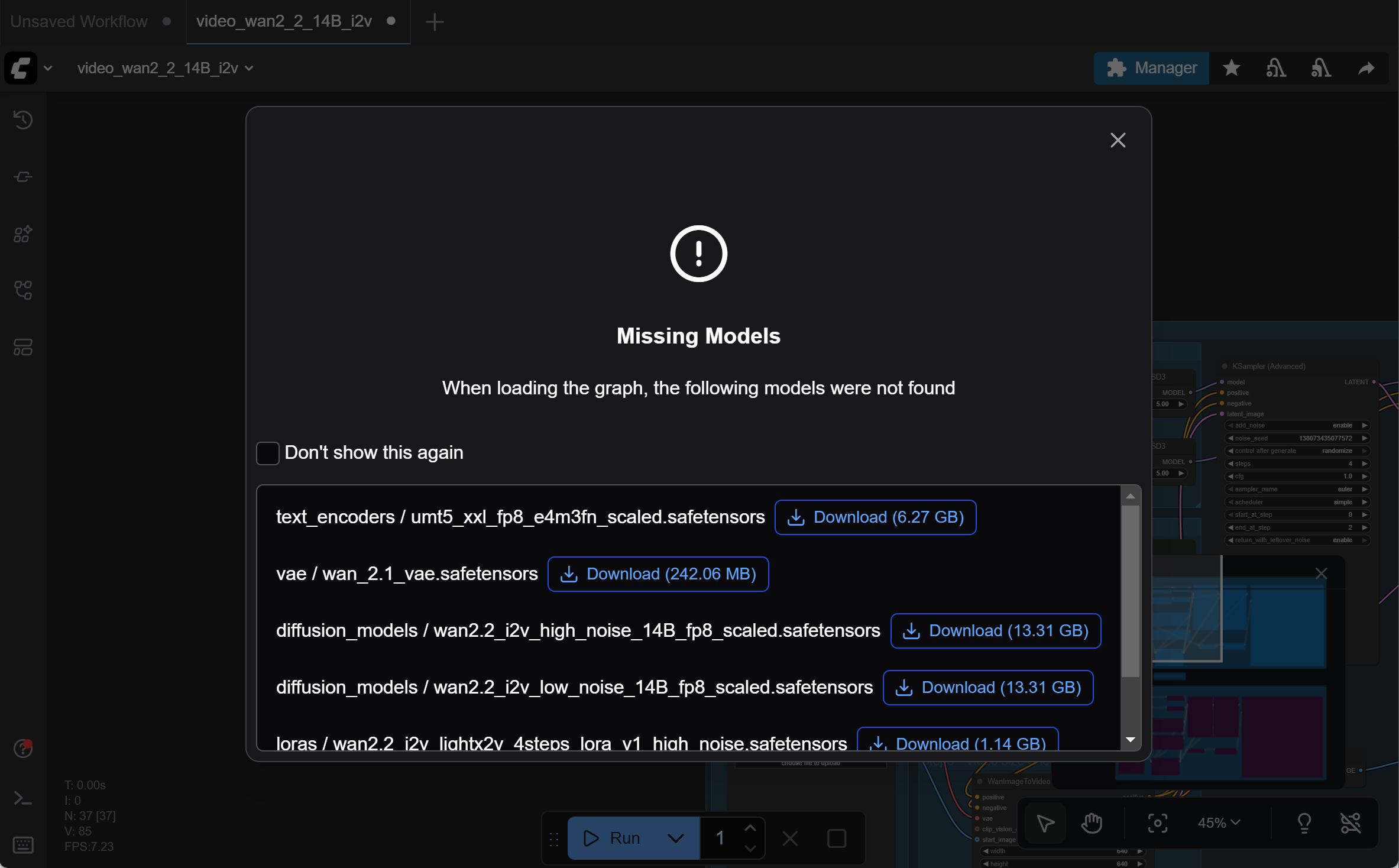This screenshot has width=1399, height=868.
Task: Open the Manager button
Action: click(x=1151, y=69)
